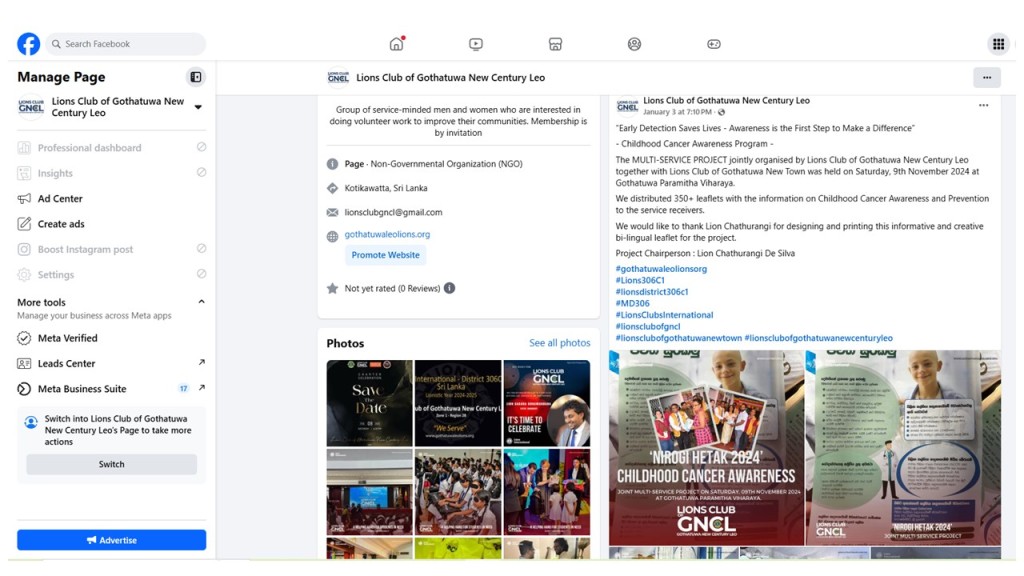Open page header three-dot menu
The height and width of the screenshot is (576, 1024).
pos(987,78)
